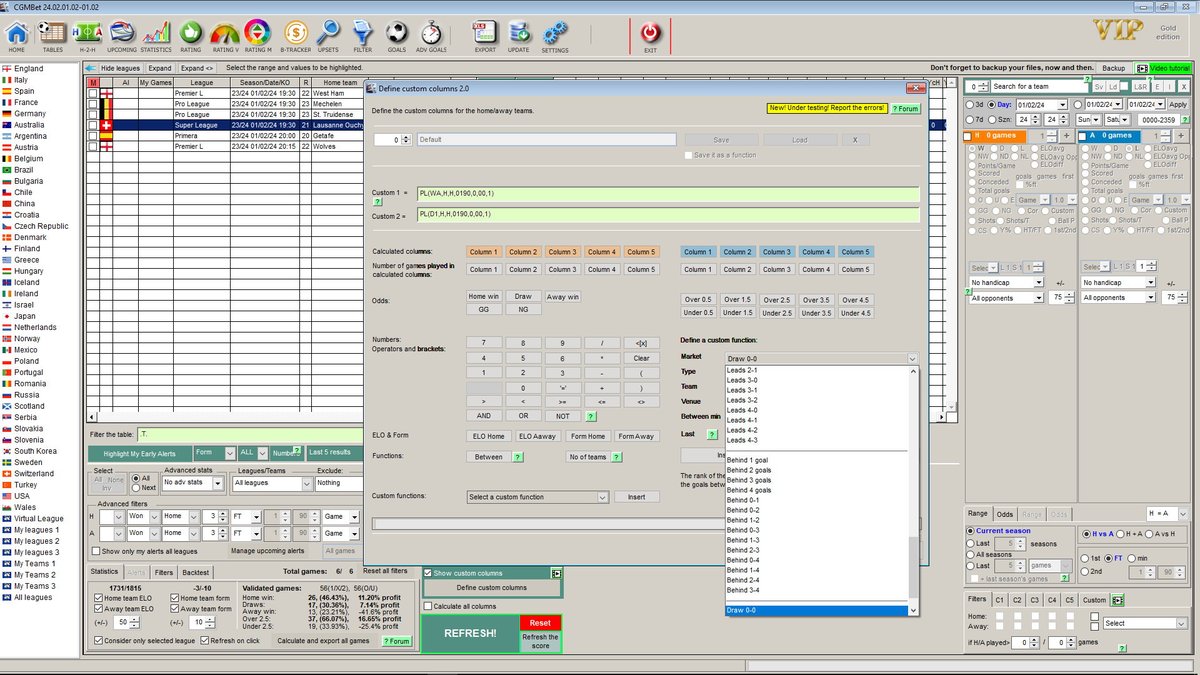Open the UPSETS magnifier icon
1200x675 pixels.
coord(328,36)
